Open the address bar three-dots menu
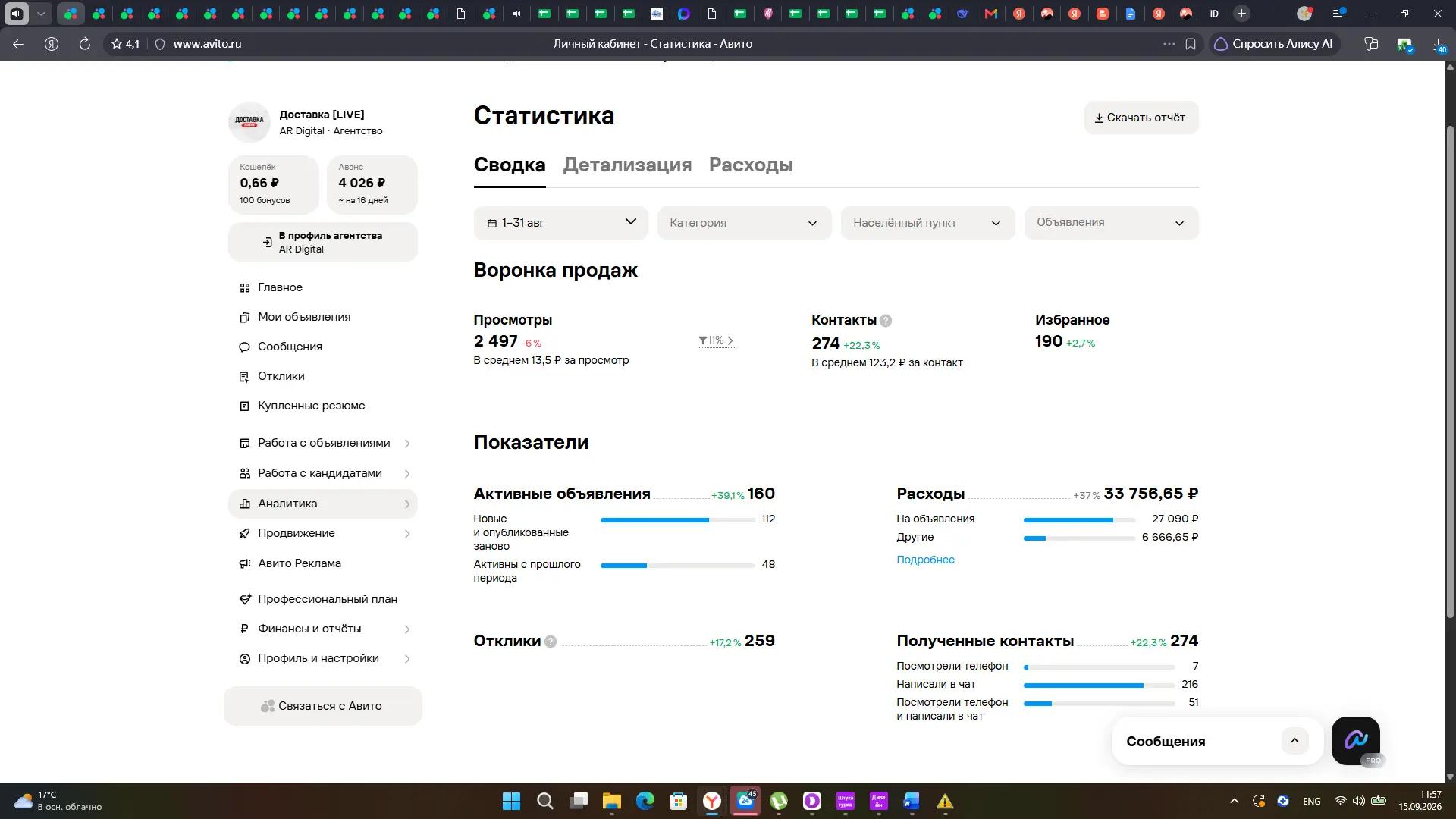Viewport: 1456px width, 819px height. click(1169, 44)
